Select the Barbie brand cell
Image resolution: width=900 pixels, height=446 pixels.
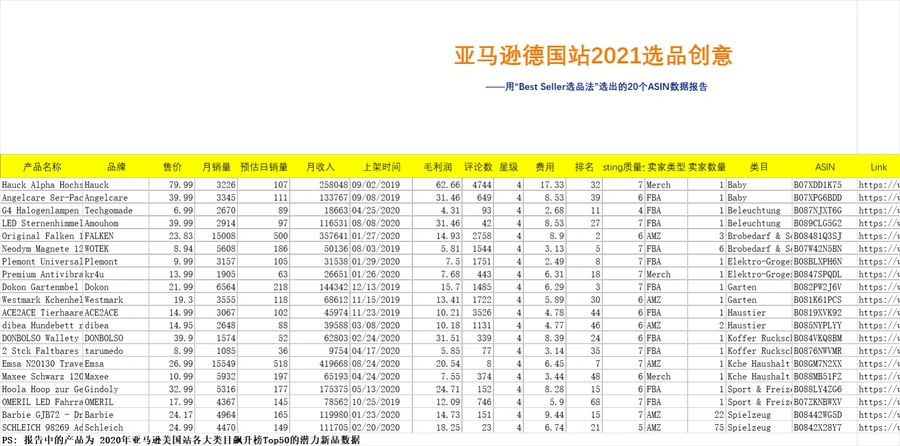tap(116, 415)
